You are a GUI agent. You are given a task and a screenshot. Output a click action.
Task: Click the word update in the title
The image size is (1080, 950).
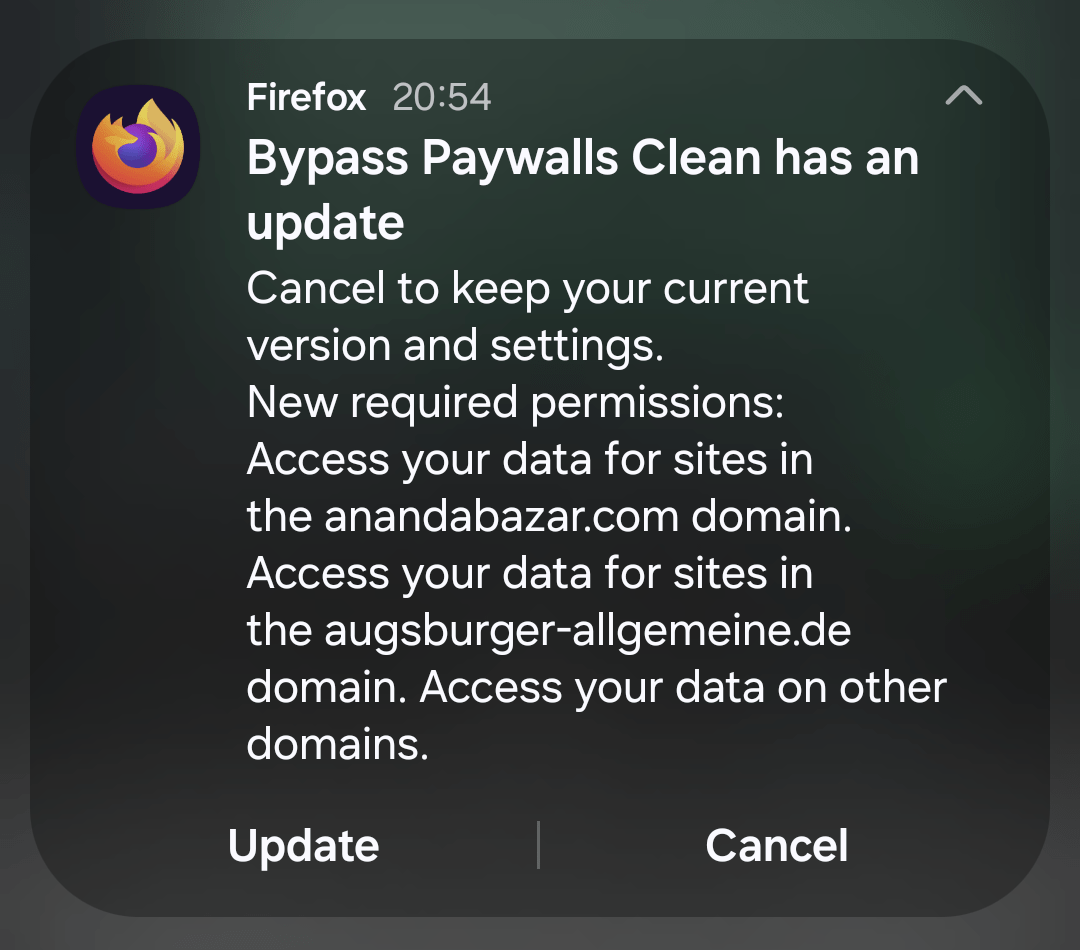click(x=325, y=223)
